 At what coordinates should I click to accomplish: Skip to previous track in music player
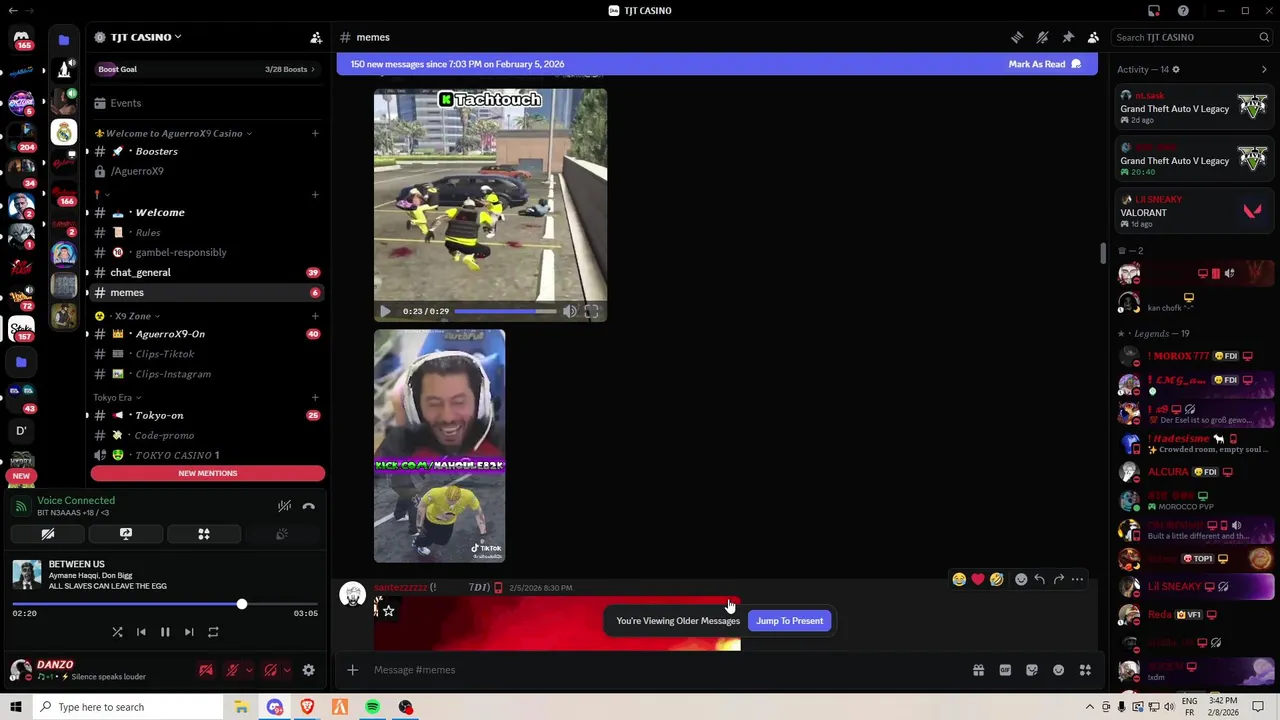tap(141, 632)
